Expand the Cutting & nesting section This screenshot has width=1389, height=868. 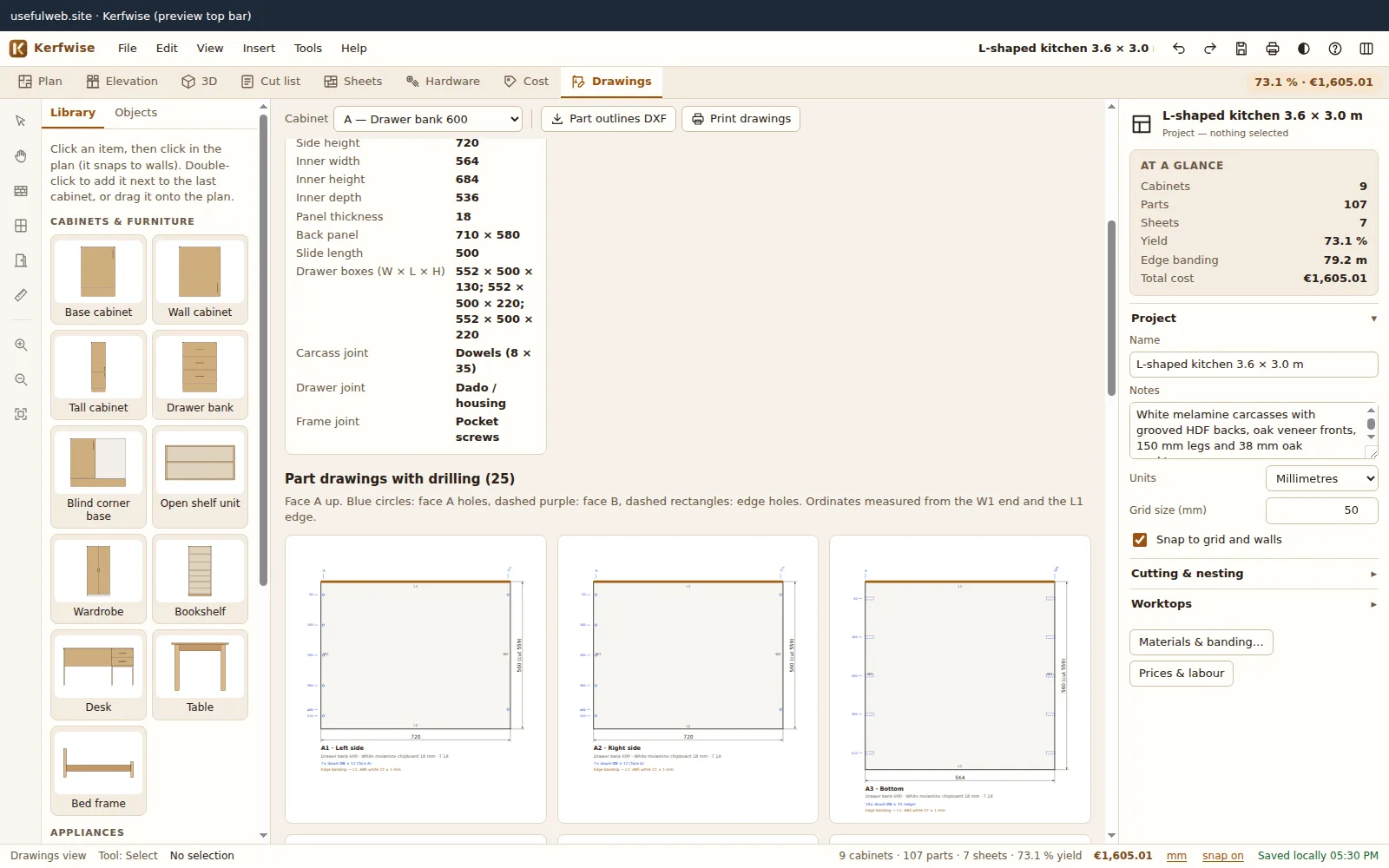[x=1254, y=574]
